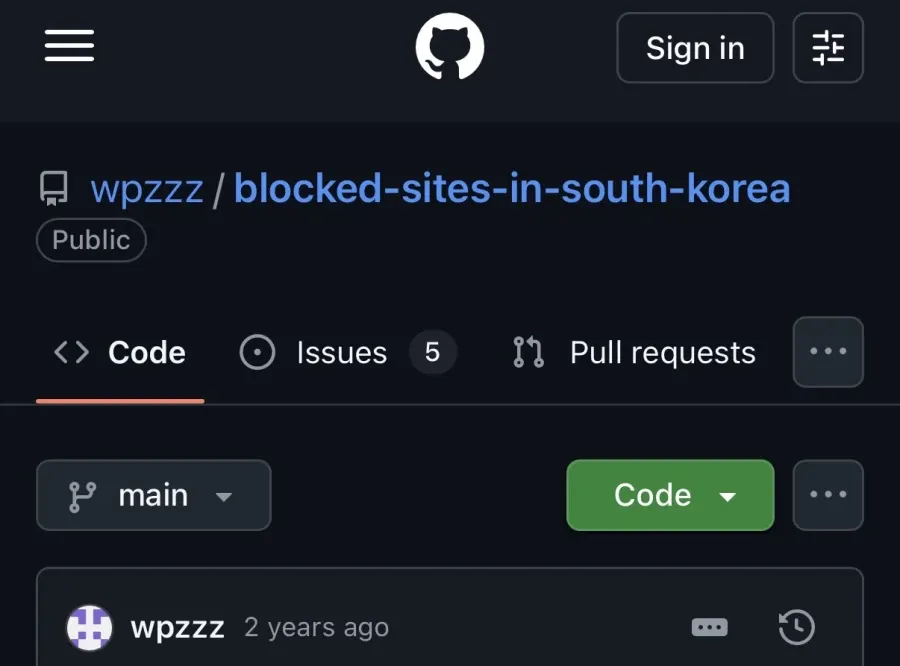Click the repository book icon
The height and width of the screenshot is (666, 900).
click(54, 188)
